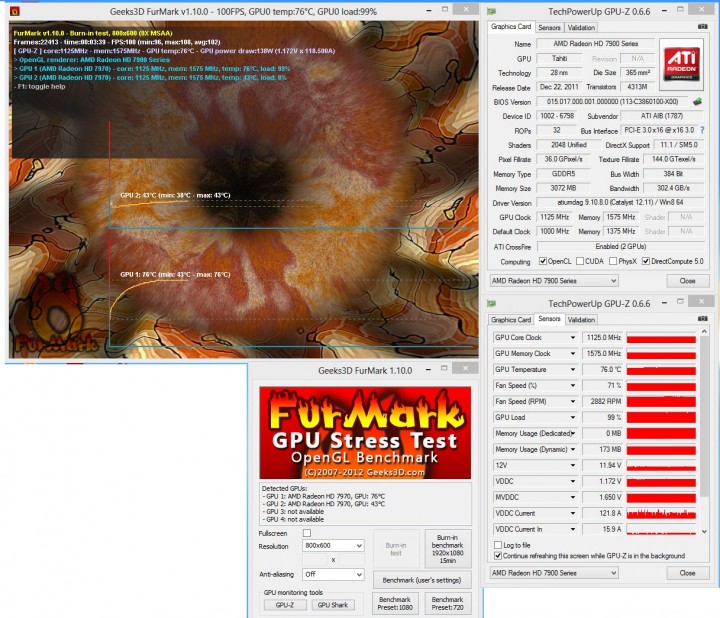Open the Fan Speed (%) sensor dropdown arrow
Image resolution: width=720 pixels, height=618 pixels.
[573, 386]
